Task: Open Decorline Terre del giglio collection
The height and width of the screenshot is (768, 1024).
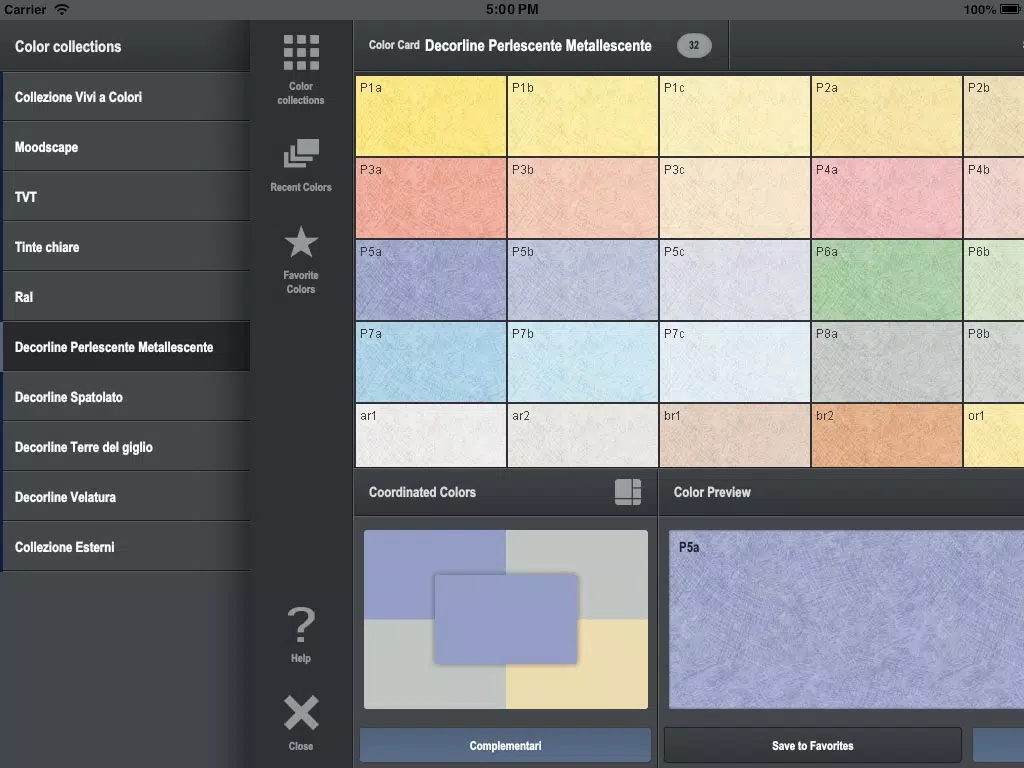Action: (126, 447)
